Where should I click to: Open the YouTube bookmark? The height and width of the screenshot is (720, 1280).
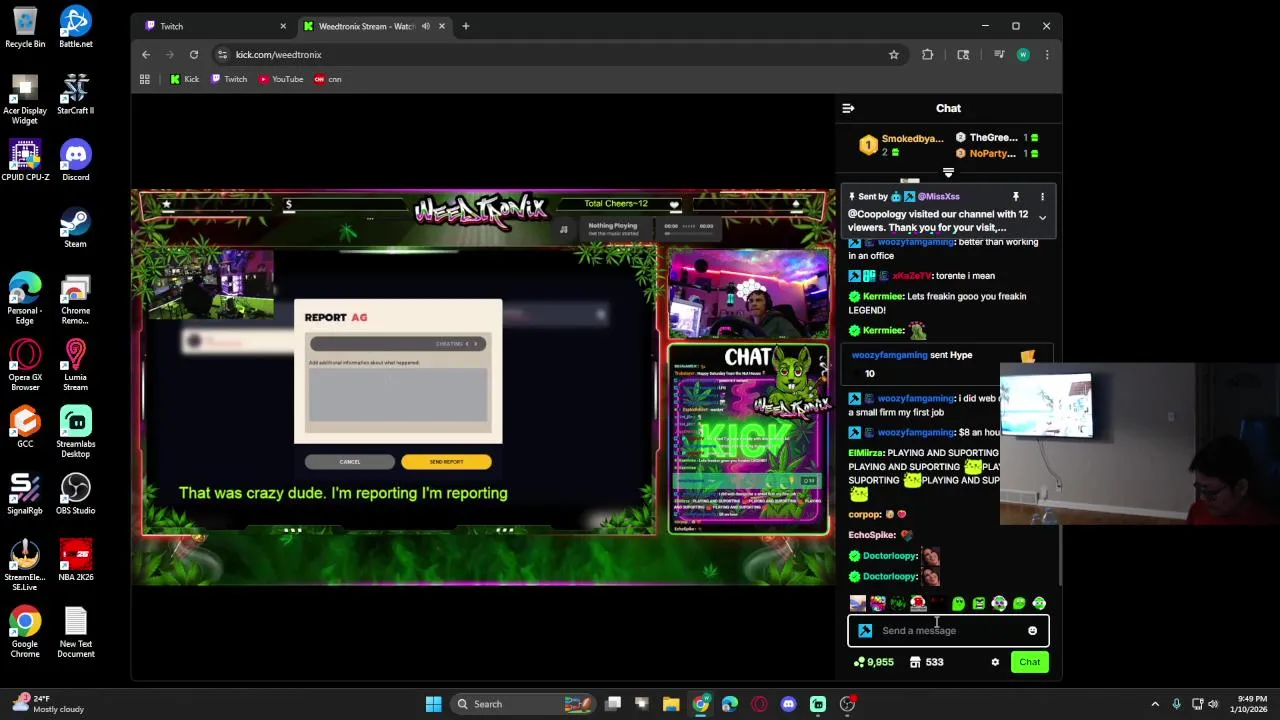pyautogui.click(x=281, y=79)
